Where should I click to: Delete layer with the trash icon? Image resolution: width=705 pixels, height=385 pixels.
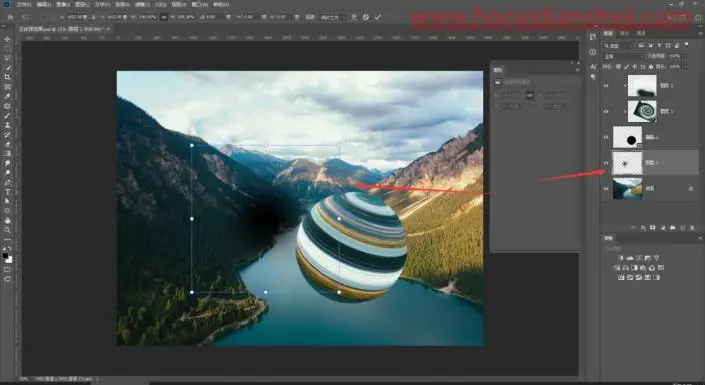[x=692, y=228]
